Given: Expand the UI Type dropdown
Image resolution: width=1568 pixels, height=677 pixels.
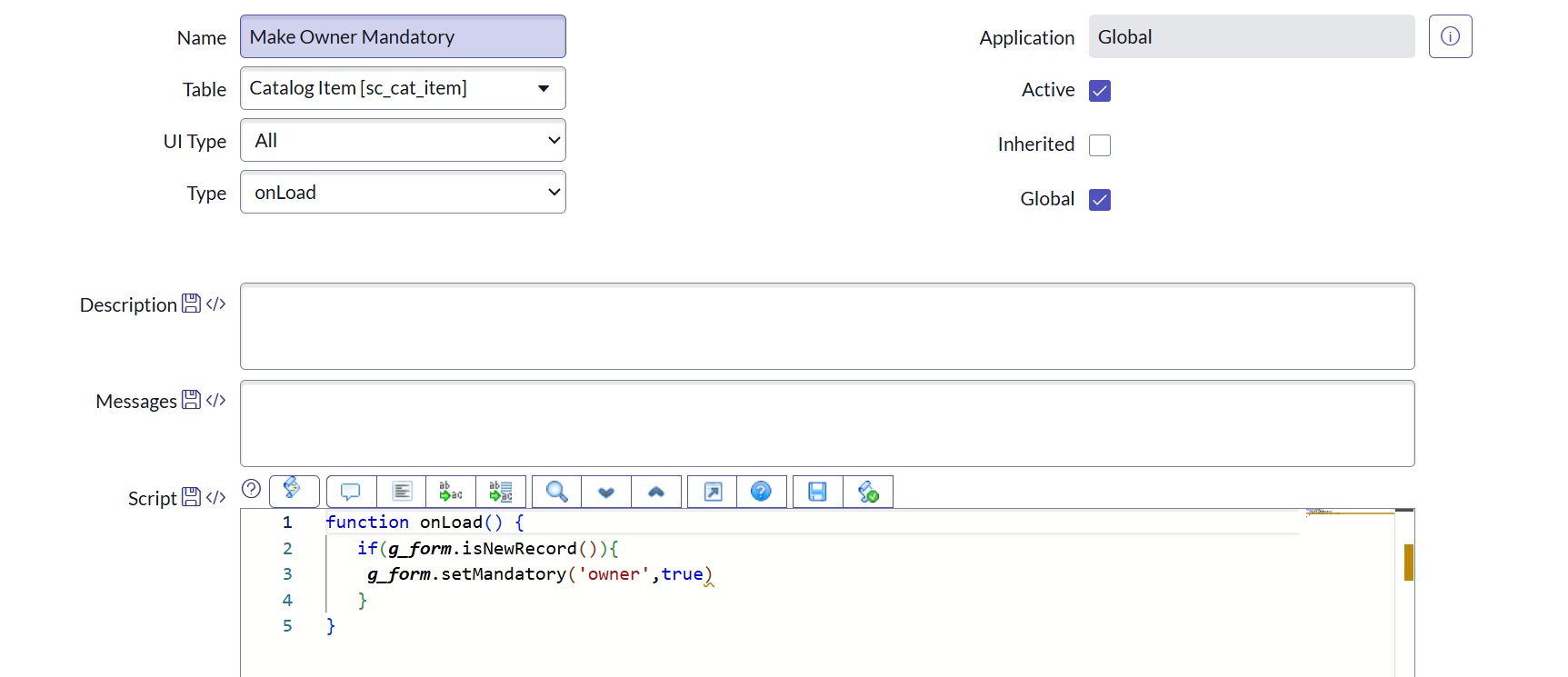Looking at the screenshot, I should pyautogui.click(x=403, y=141).
